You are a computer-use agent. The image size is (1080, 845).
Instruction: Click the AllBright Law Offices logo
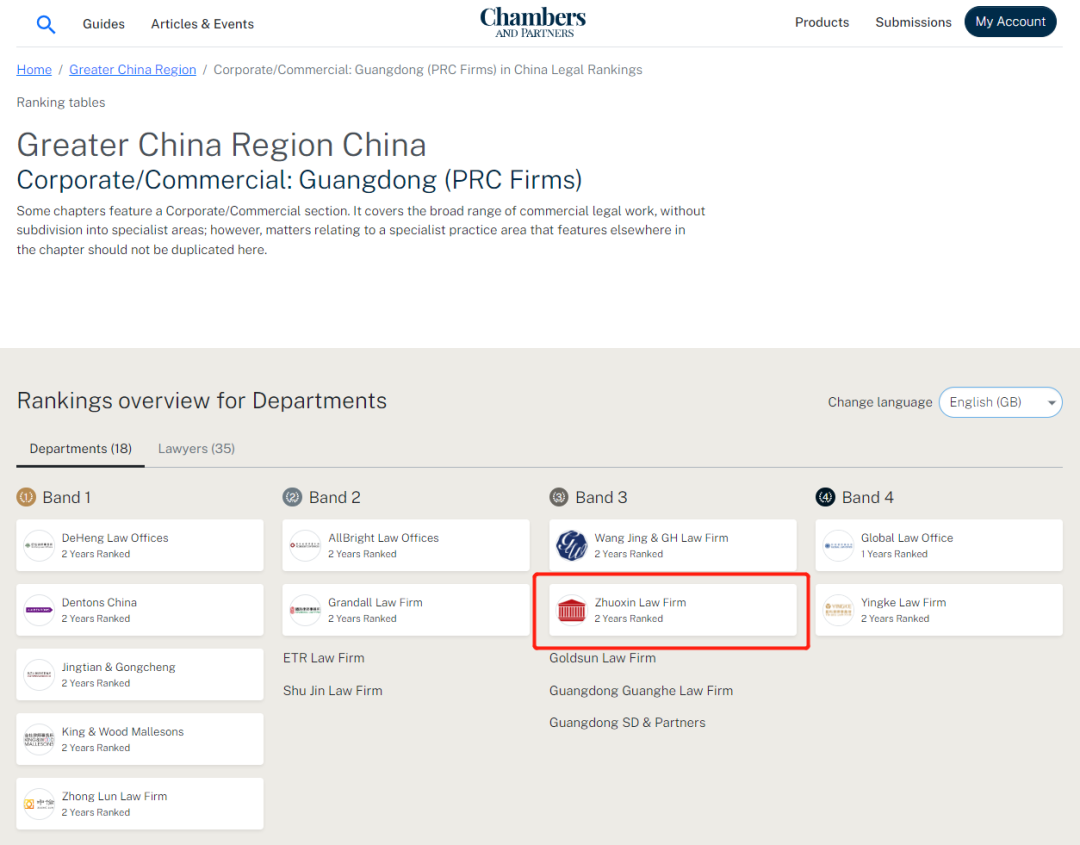coord(305,545)
